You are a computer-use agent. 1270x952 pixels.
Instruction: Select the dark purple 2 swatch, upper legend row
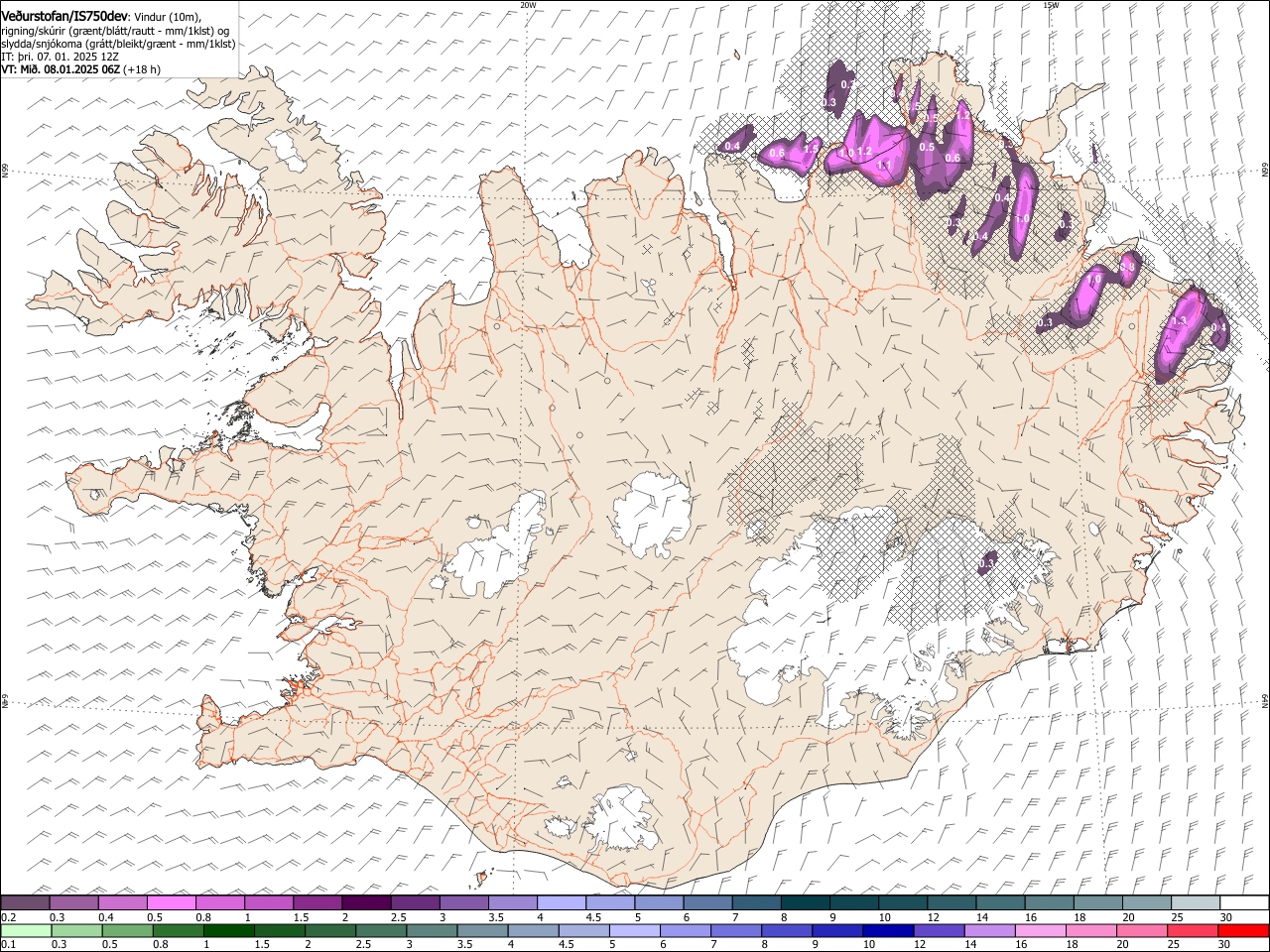click(365, 902)
